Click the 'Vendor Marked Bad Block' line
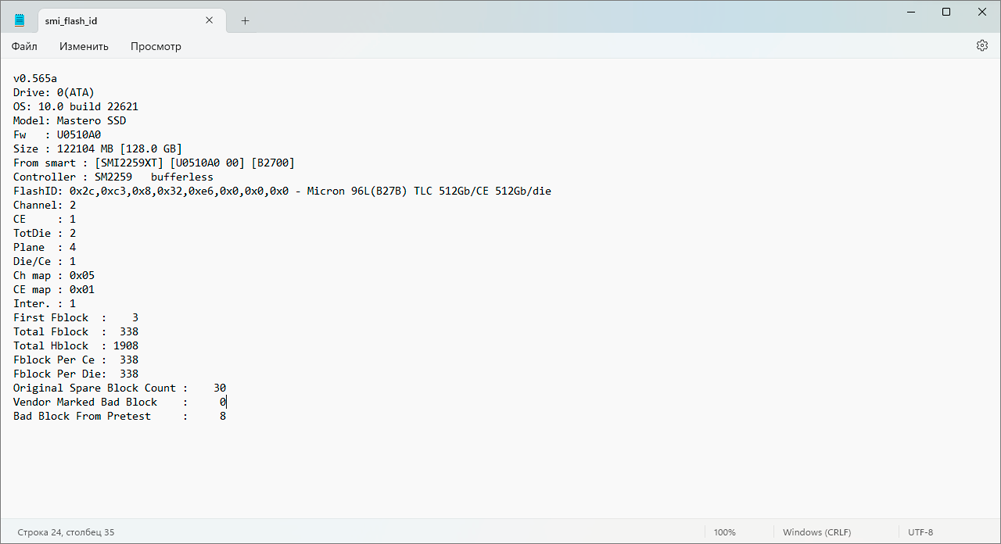Viewport: 1001px width, 544px height. [119, 402]
